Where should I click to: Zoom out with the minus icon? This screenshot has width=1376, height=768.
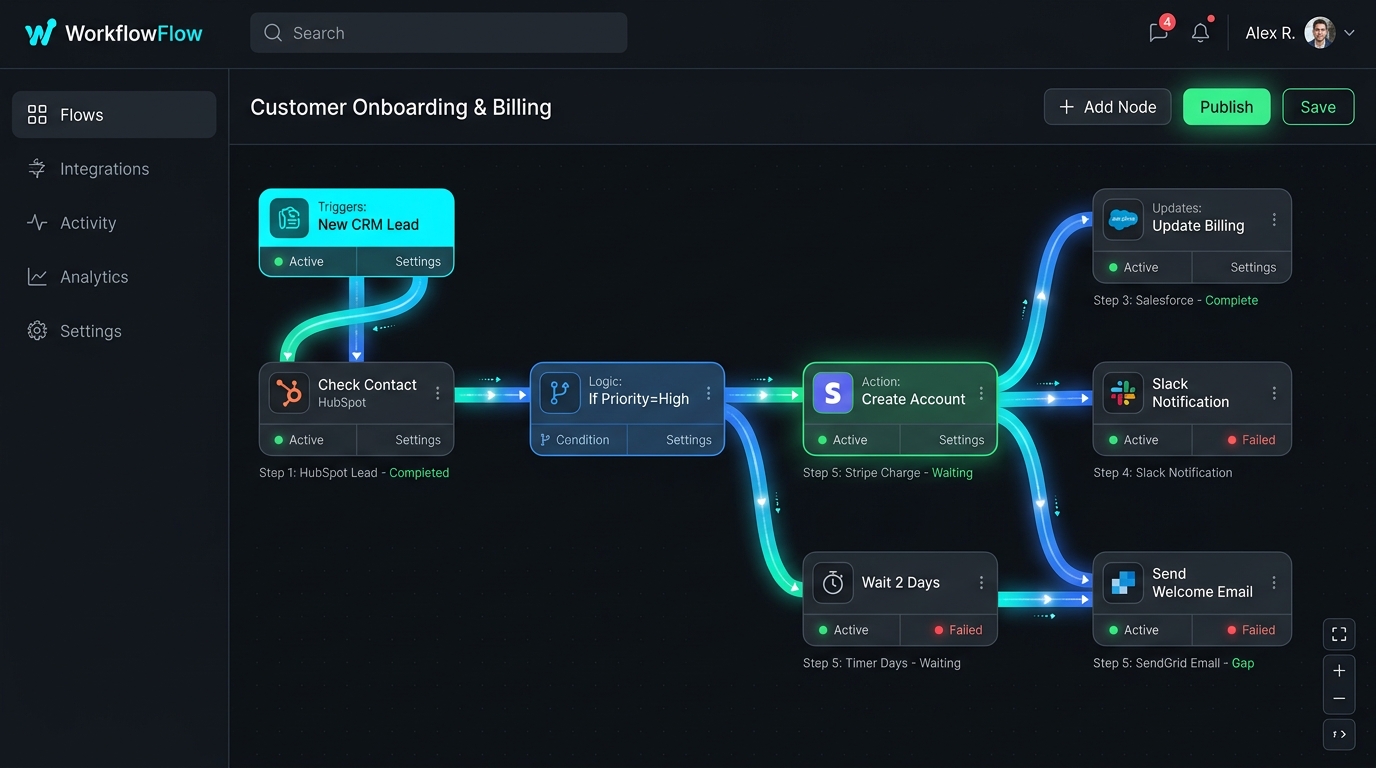[x=1339, y=698]
